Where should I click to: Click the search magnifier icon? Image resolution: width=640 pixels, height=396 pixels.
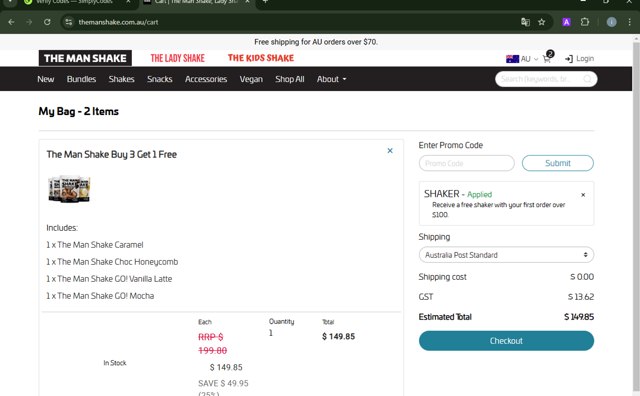click(x=587, y=79)
